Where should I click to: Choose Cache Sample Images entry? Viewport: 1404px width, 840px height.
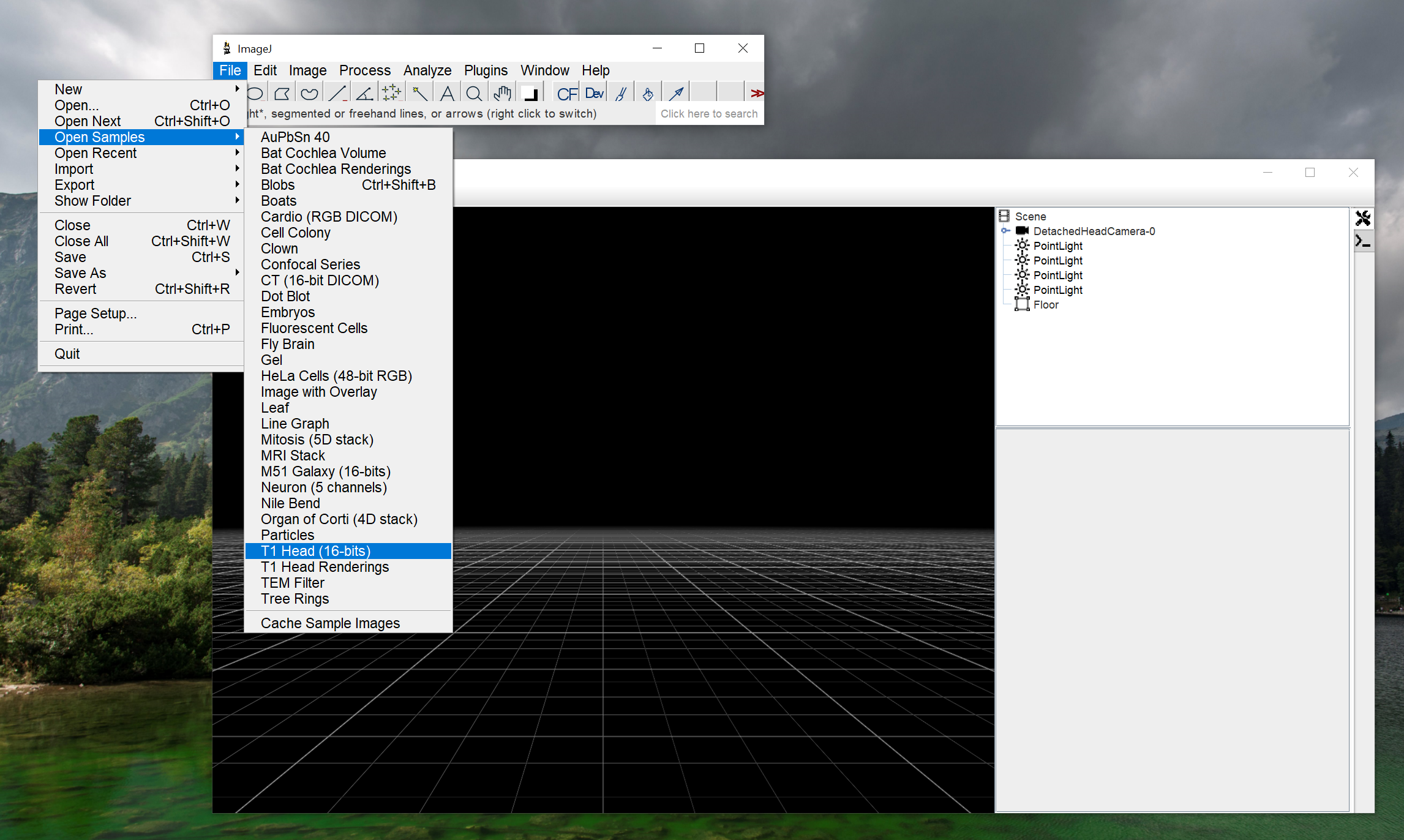point(330,623)
